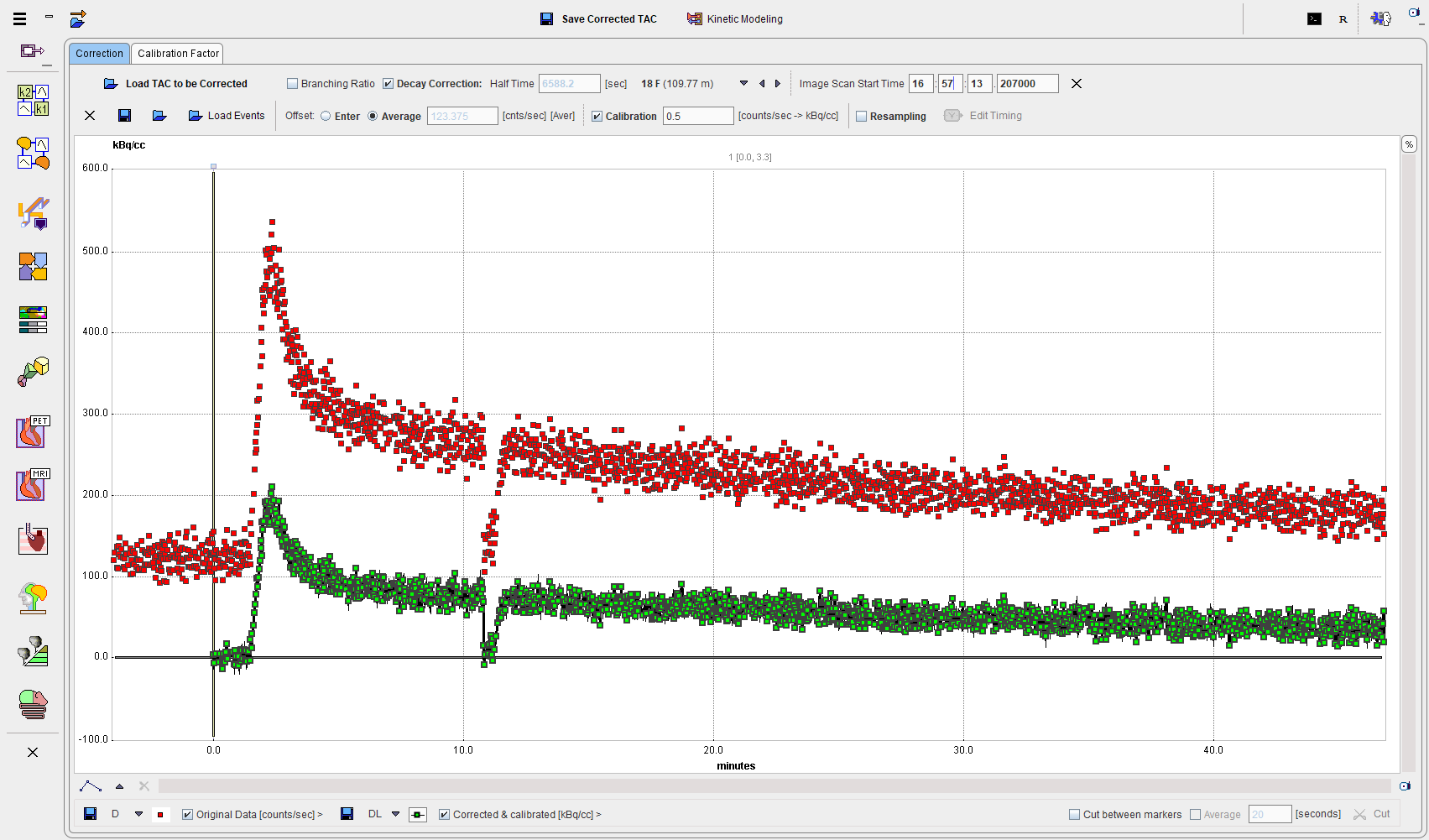The height and width of the screenshot is (840, 1429).
Task: Click the X icon beside the toolbar save icon
Action: 90,116
